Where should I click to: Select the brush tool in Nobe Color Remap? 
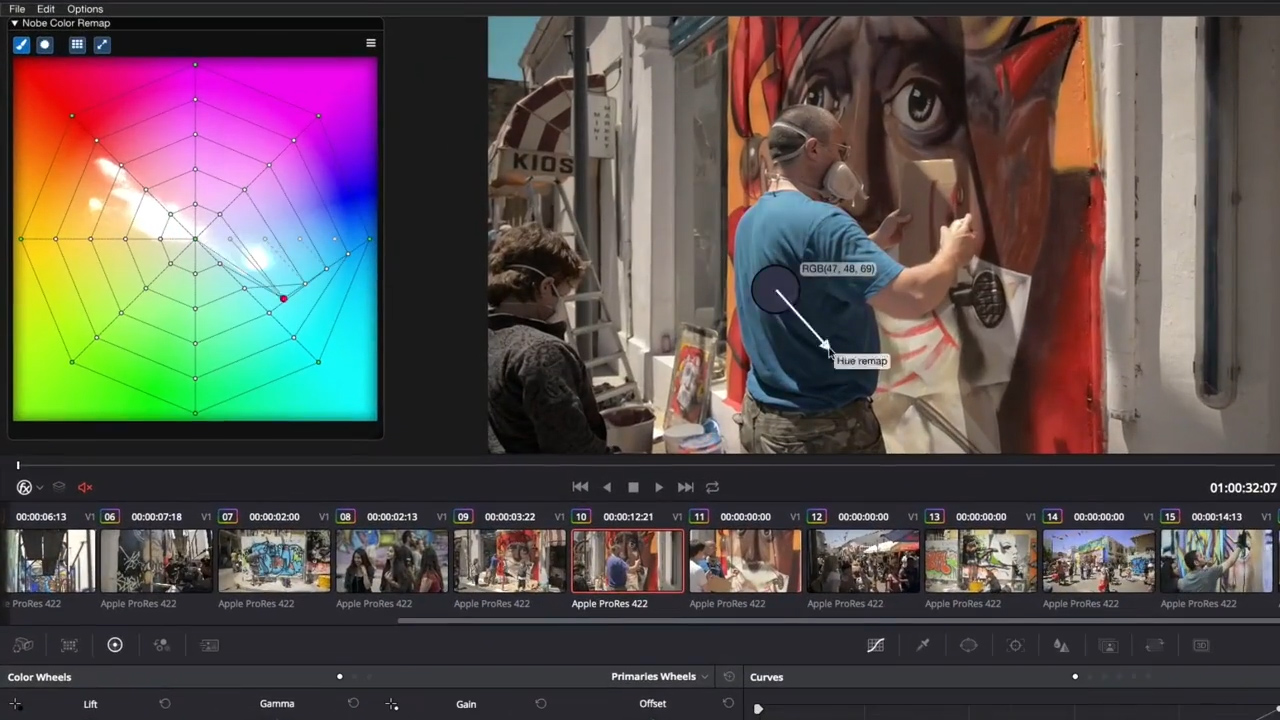[x=21, y=44]
